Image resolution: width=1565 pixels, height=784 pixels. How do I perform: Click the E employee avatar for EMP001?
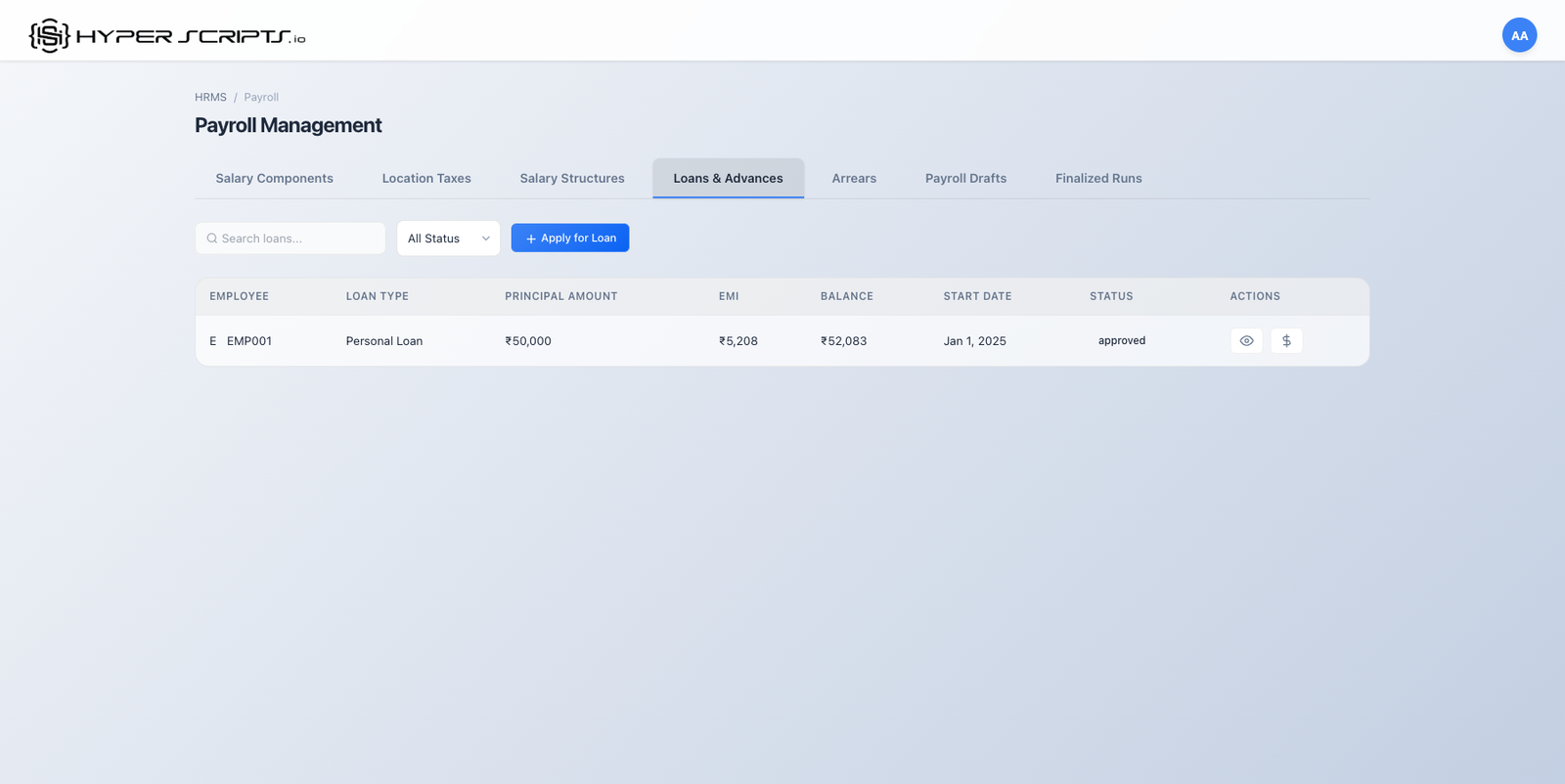point(213,341)
